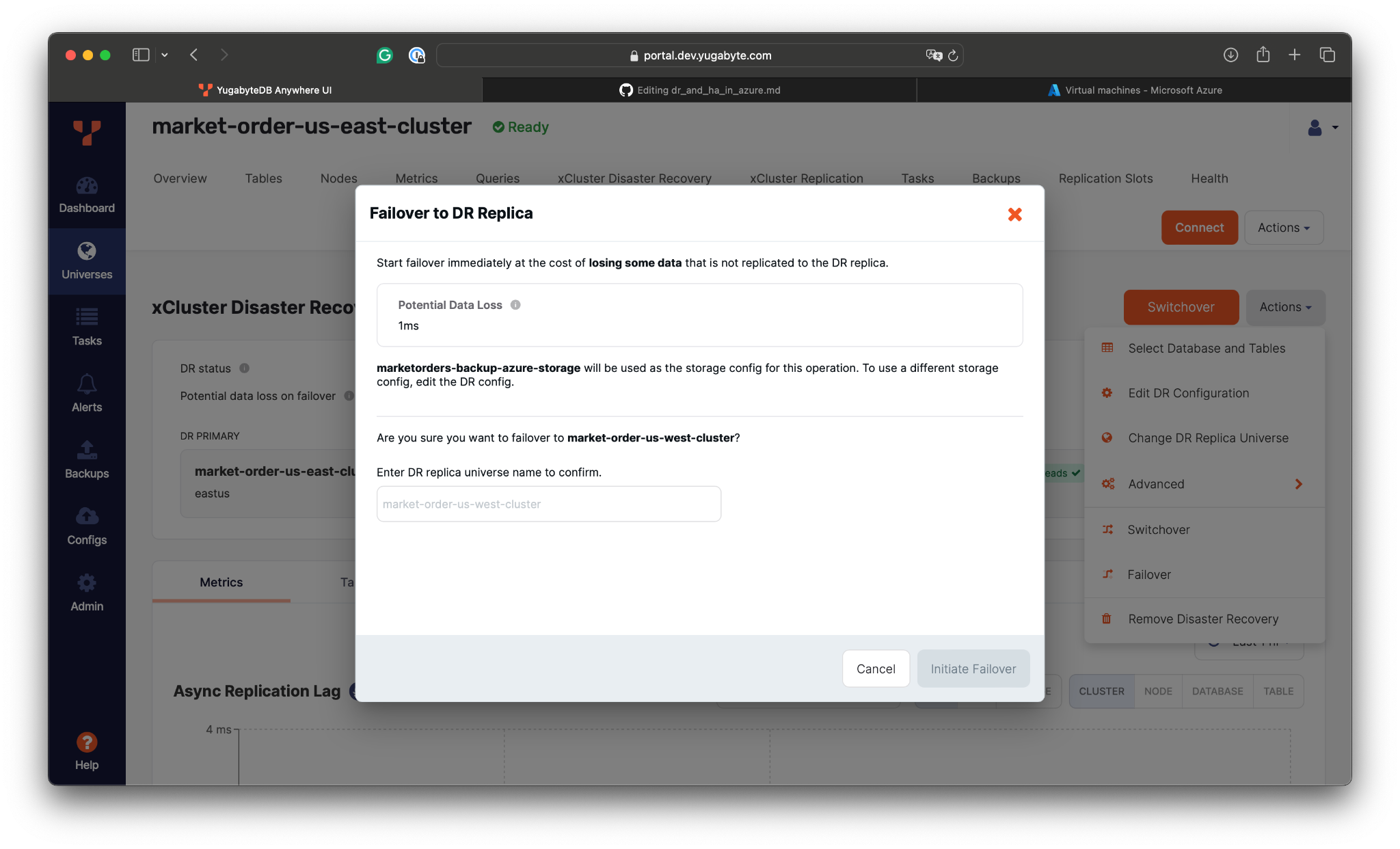This screenshot has height=849, width=1400.
Task: Open the universe Actions dropdown next to Connect
Action: (x=1283, y=228)
